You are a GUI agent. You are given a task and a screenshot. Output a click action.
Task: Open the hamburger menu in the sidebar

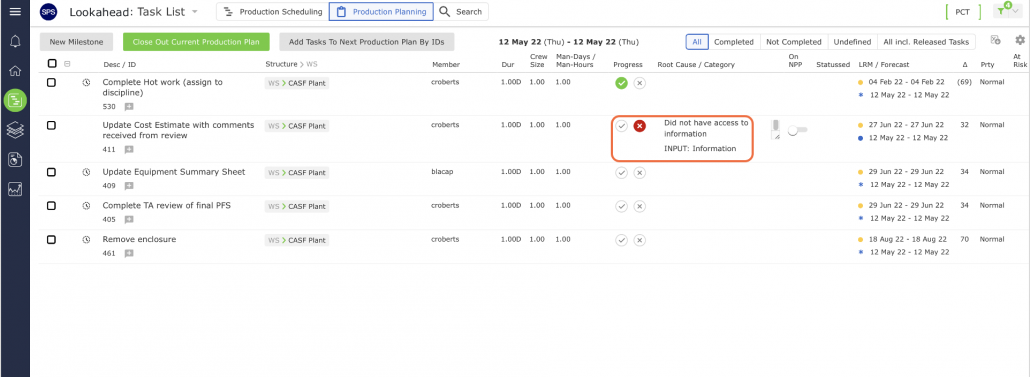pos(14,11)
